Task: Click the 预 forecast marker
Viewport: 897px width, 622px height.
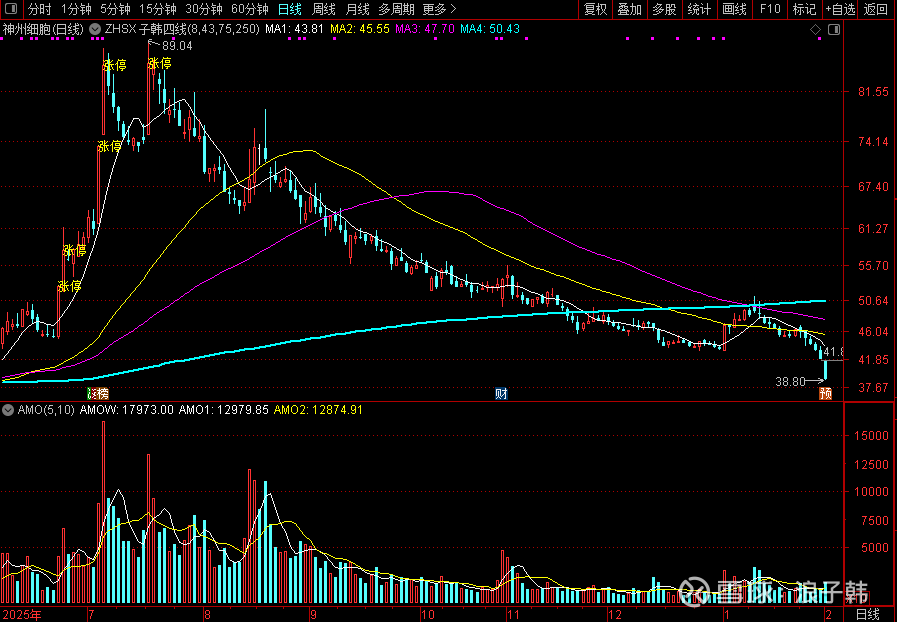Action: 825,393
